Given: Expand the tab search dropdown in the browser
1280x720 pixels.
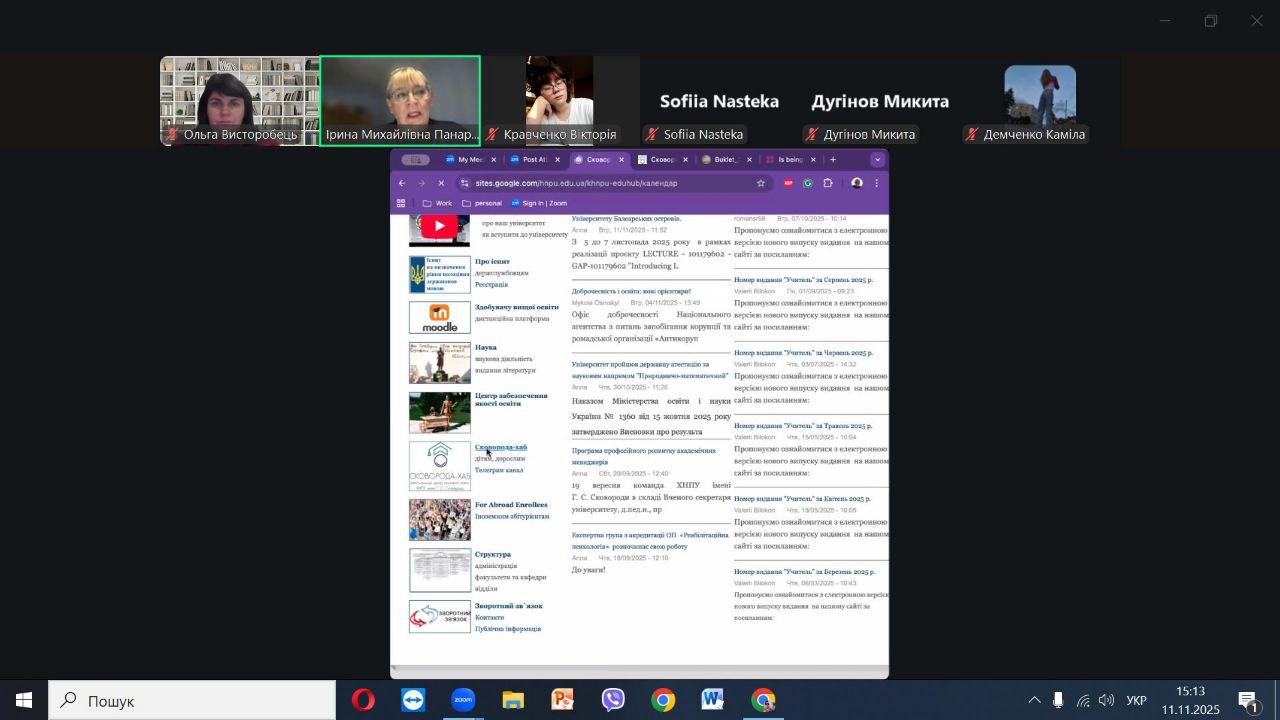Looking at the screenshot, I should [x=877, y=160].
